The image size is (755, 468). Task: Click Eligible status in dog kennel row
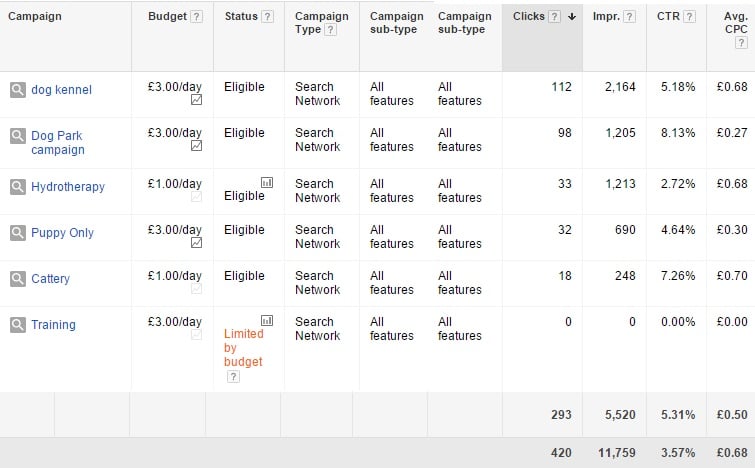pyautogui.click(x=244, y=87)
